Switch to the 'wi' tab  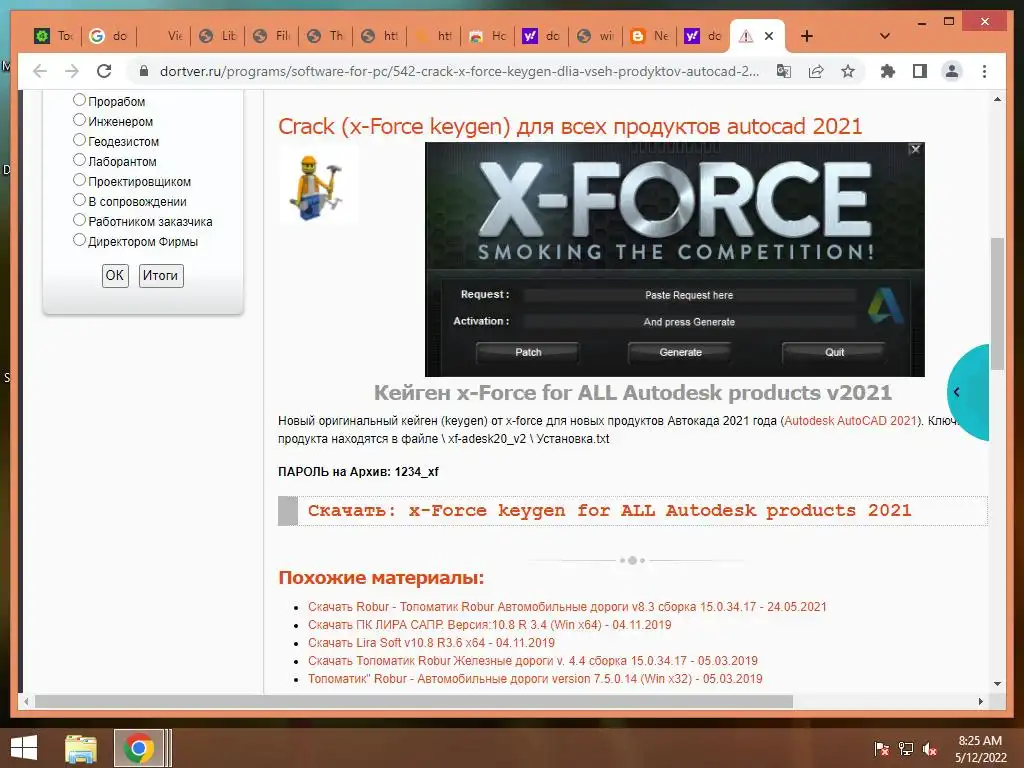(596, 36)
